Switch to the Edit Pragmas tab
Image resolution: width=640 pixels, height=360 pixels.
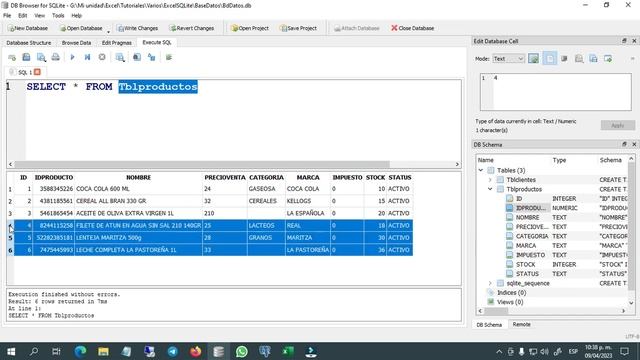point(117,42)
